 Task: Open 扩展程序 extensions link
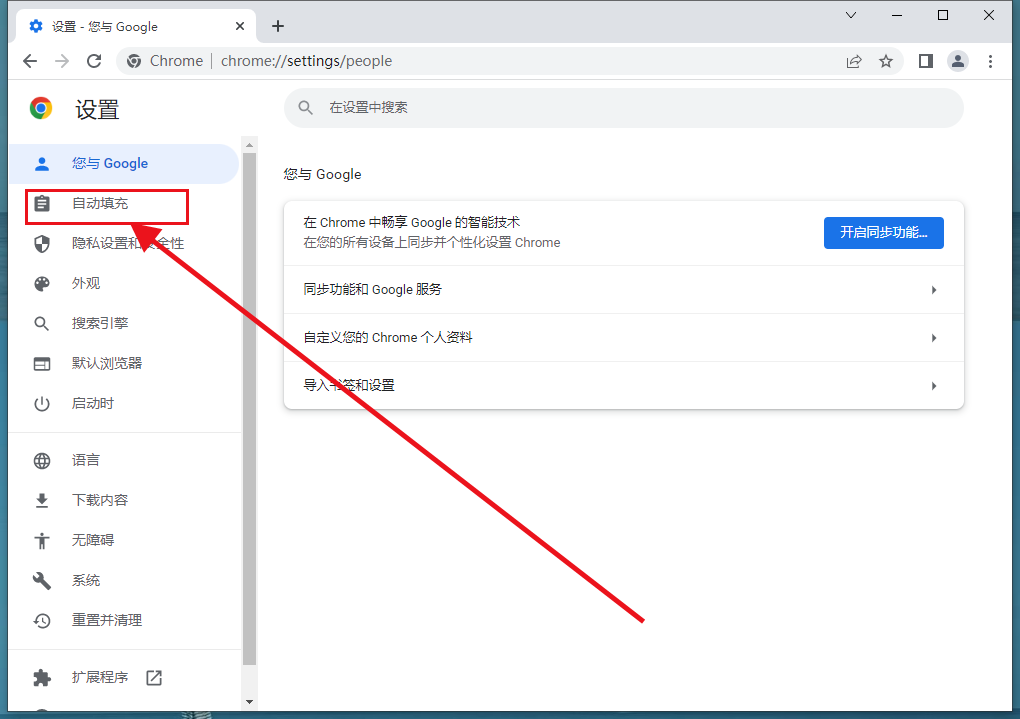click(x=124, y=677)
